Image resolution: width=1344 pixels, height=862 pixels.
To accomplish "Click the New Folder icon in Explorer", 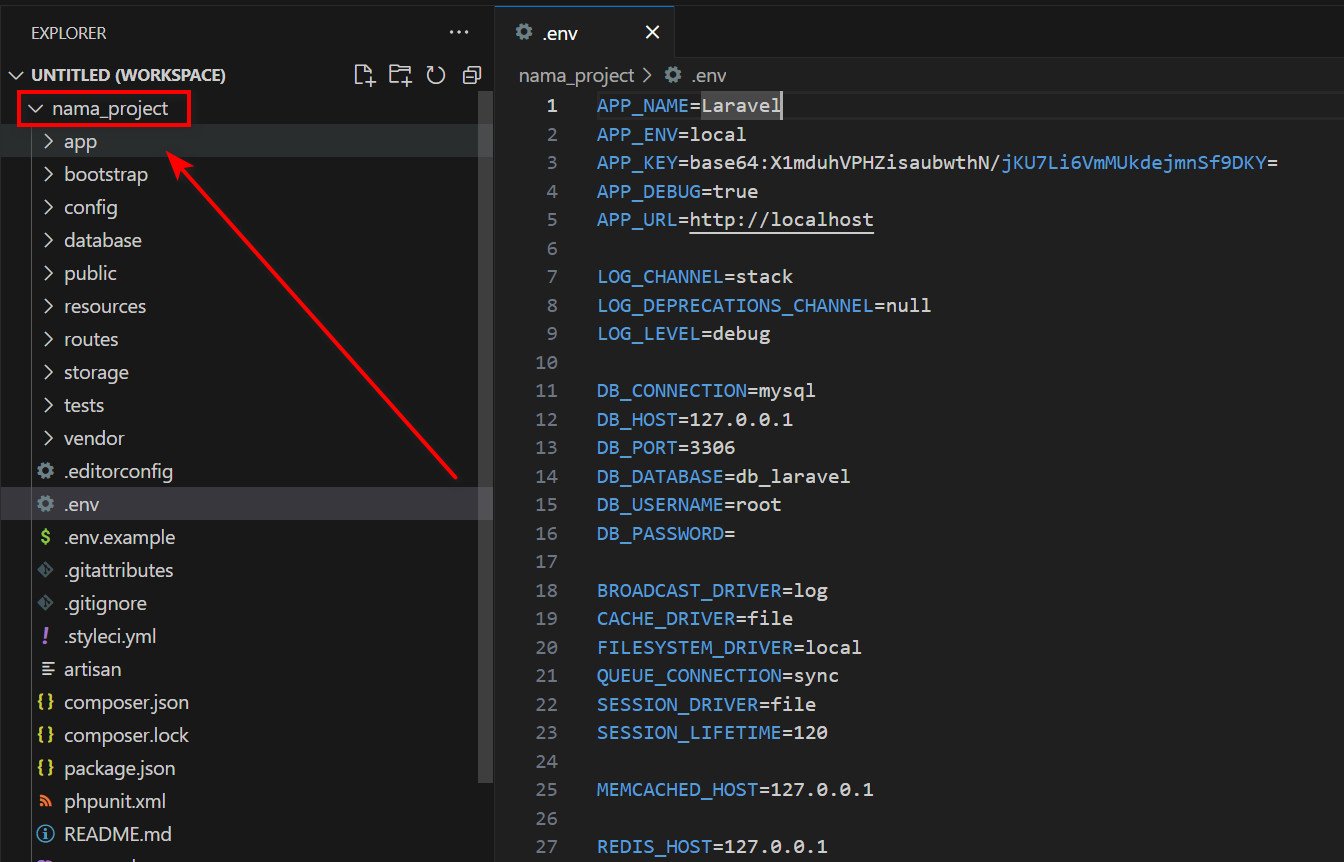I will coord(400,75).
